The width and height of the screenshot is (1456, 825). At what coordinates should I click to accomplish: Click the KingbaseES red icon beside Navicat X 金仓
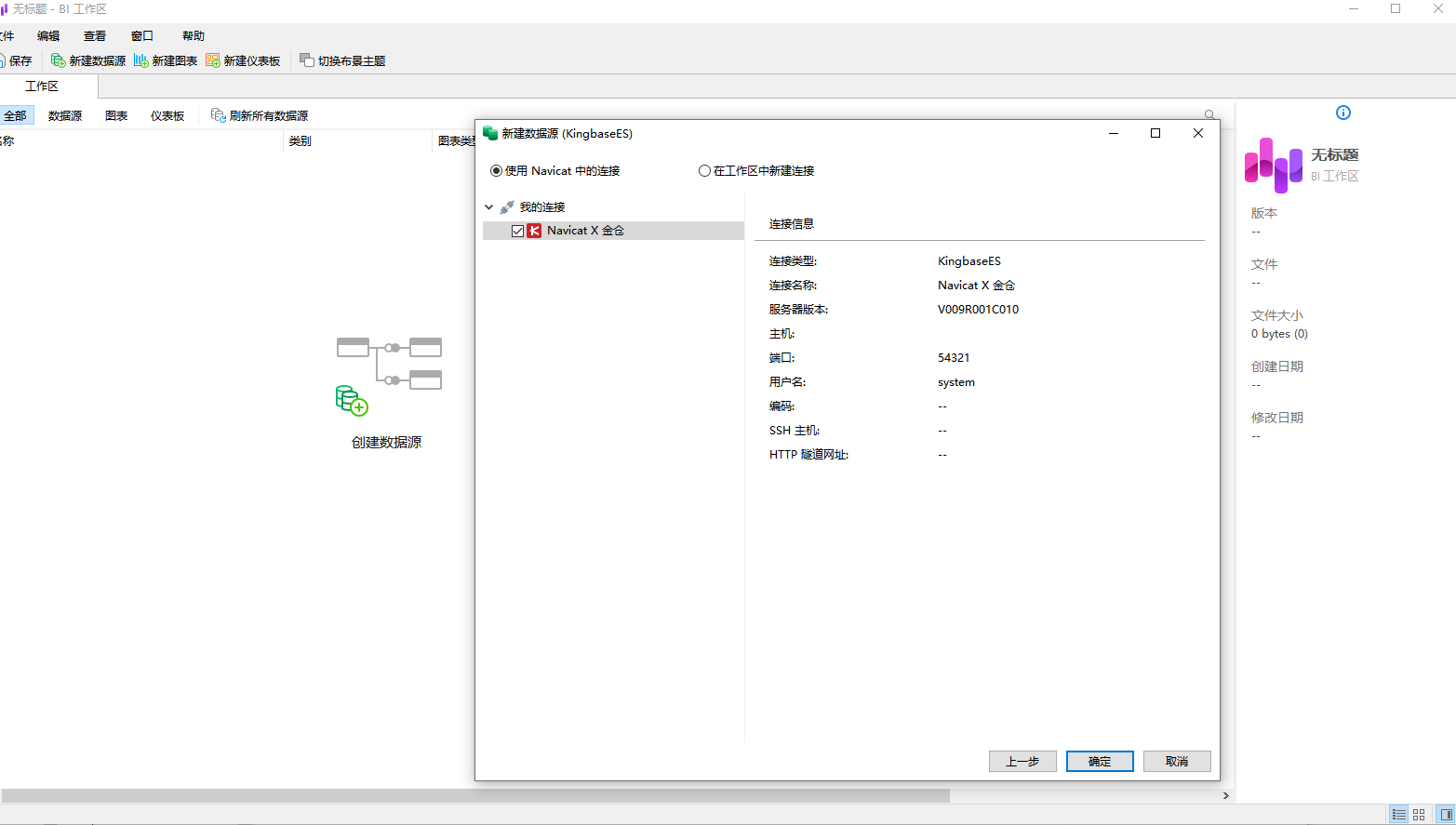point(534,231)
